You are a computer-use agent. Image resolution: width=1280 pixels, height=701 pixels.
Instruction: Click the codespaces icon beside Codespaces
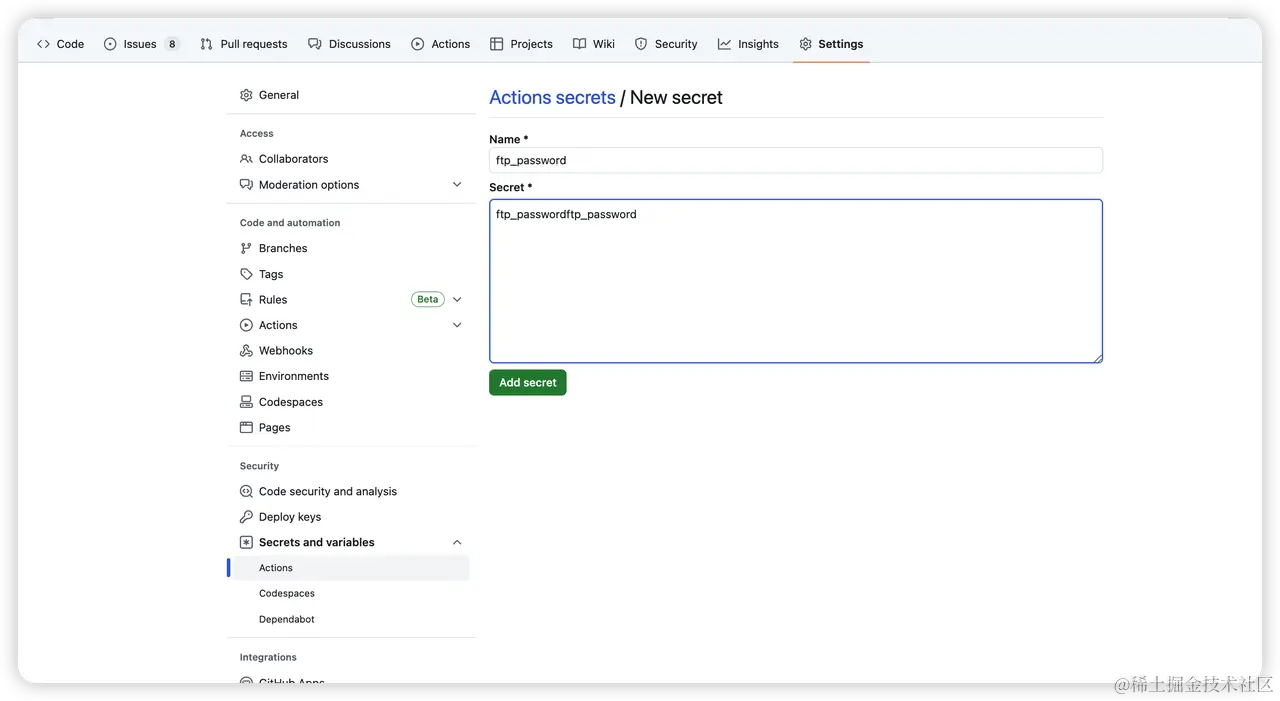click(x=246, y=402)
